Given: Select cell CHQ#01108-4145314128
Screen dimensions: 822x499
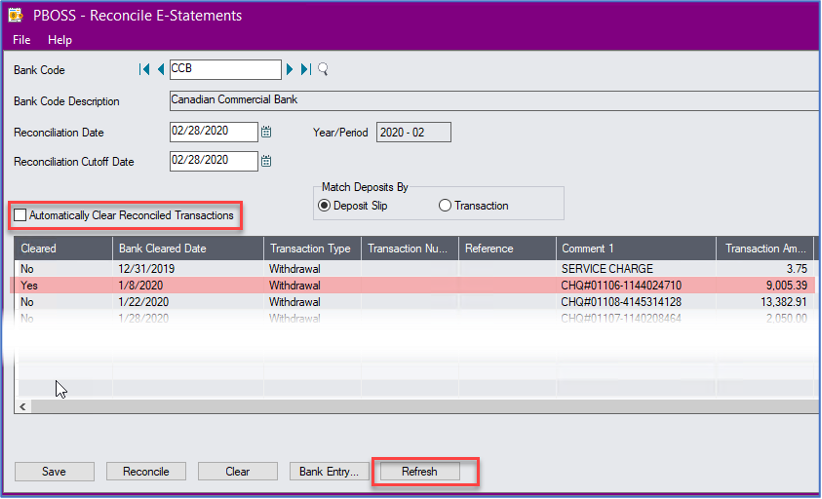Looking at the screenshot, I should click(x=636, y=302).
